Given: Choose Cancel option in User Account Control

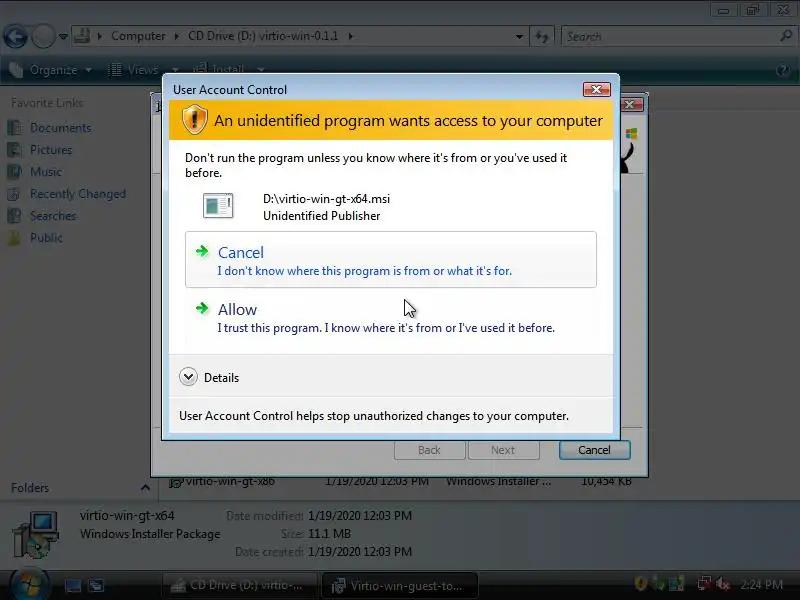Looking at the screenshot, I should (391, 260).
